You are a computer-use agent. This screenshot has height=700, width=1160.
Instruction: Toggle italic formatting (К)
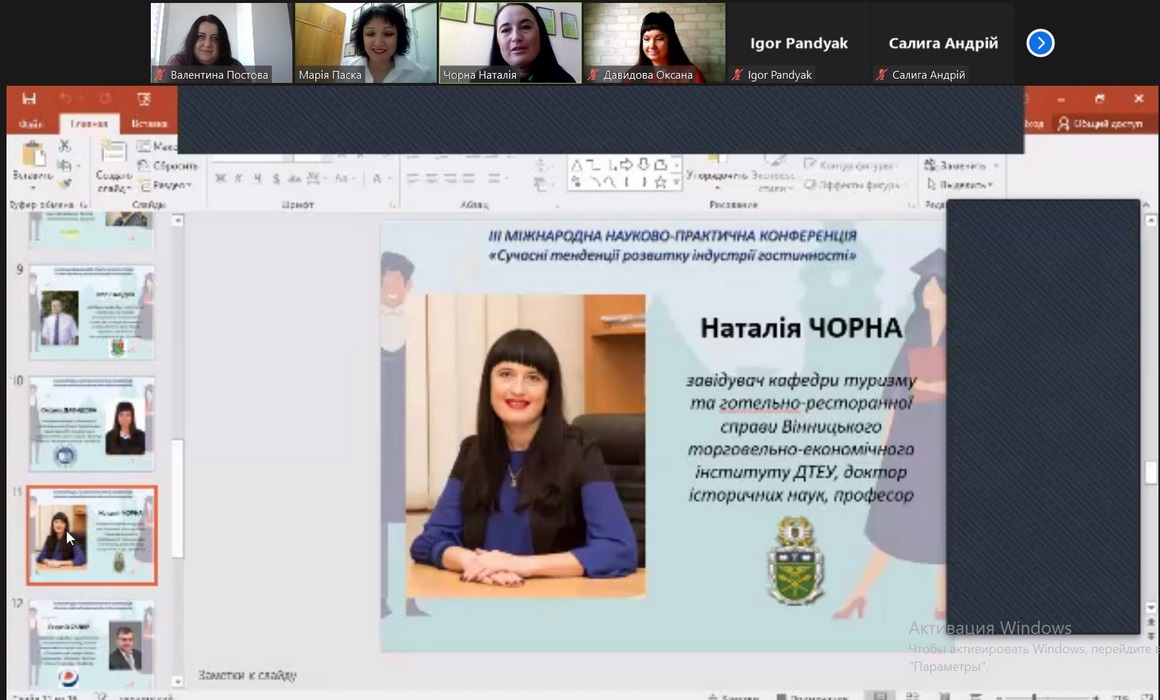pyautogui.click(x=239, y=179)
